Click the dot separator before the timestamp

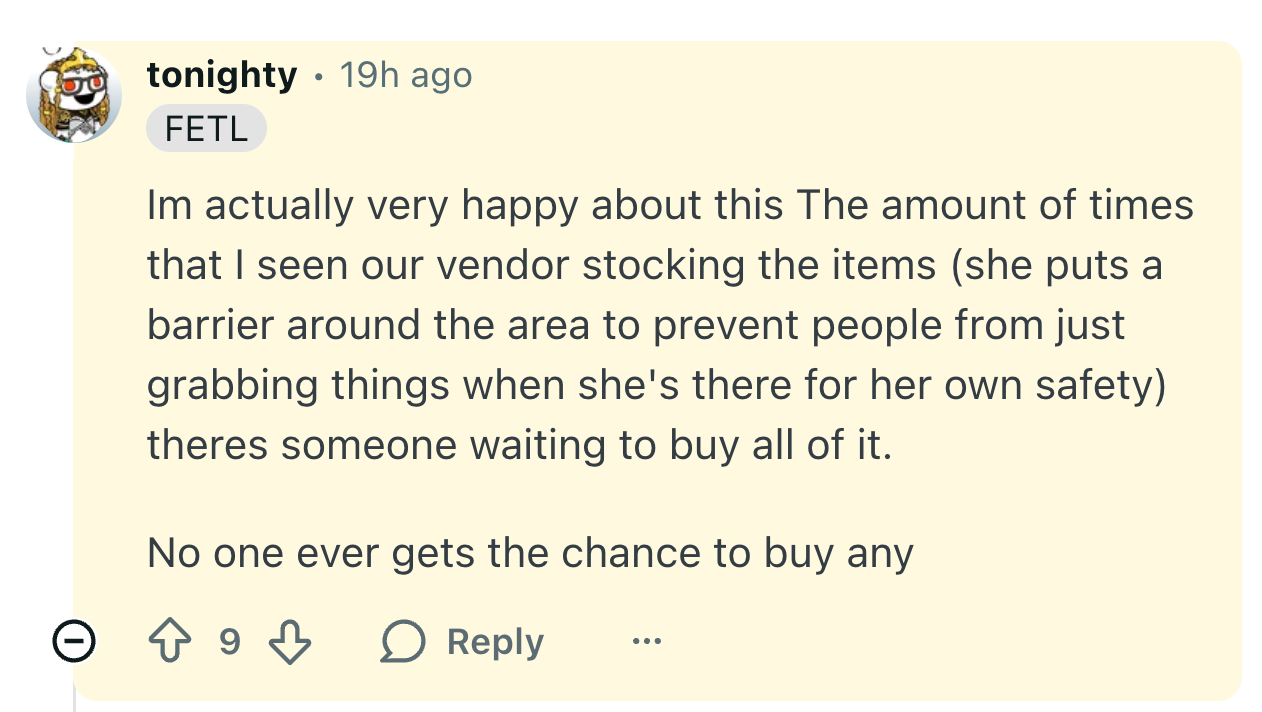(x=318, y=76)
